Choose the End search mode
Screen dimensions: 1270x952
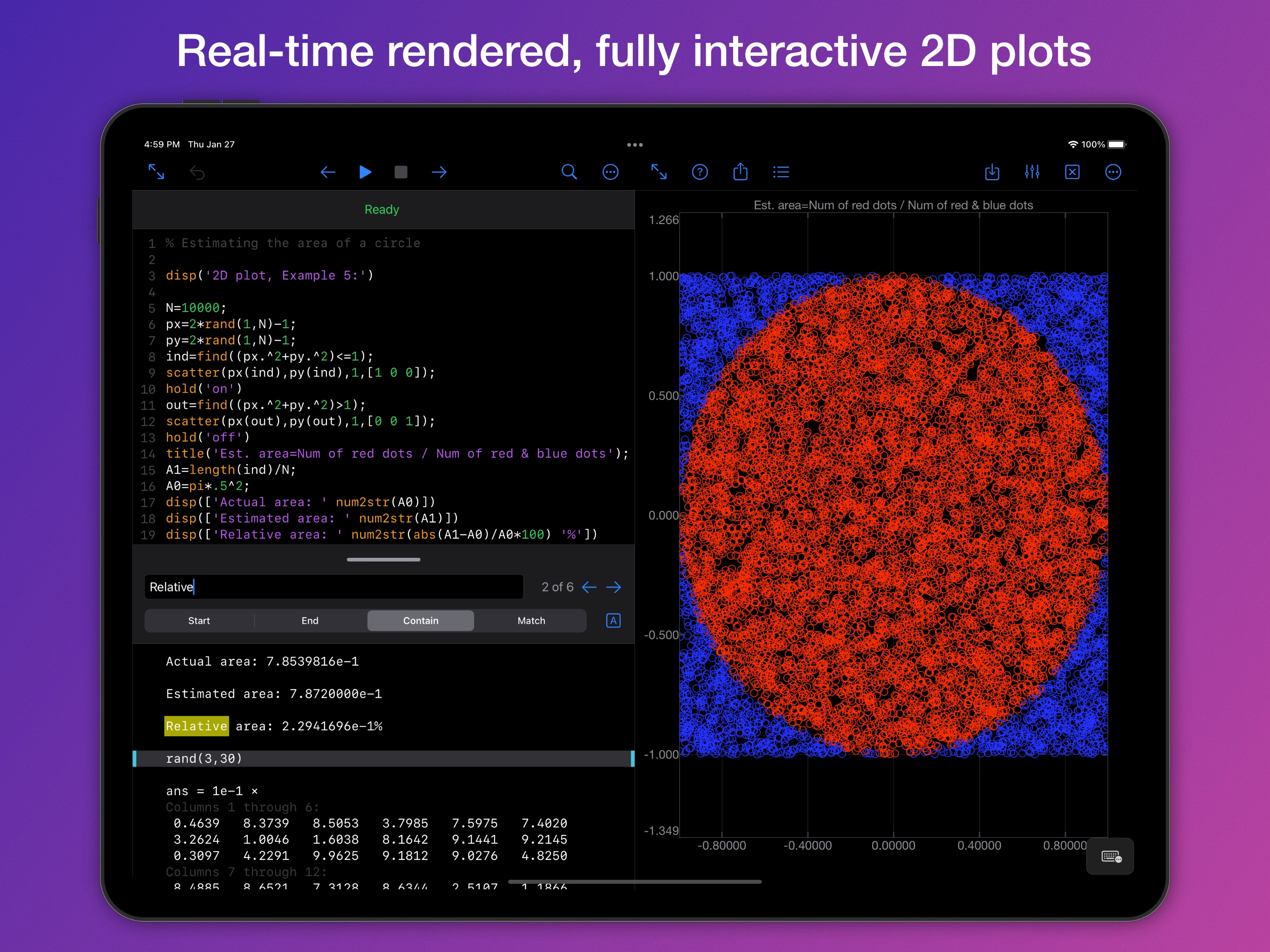[310, 621]
